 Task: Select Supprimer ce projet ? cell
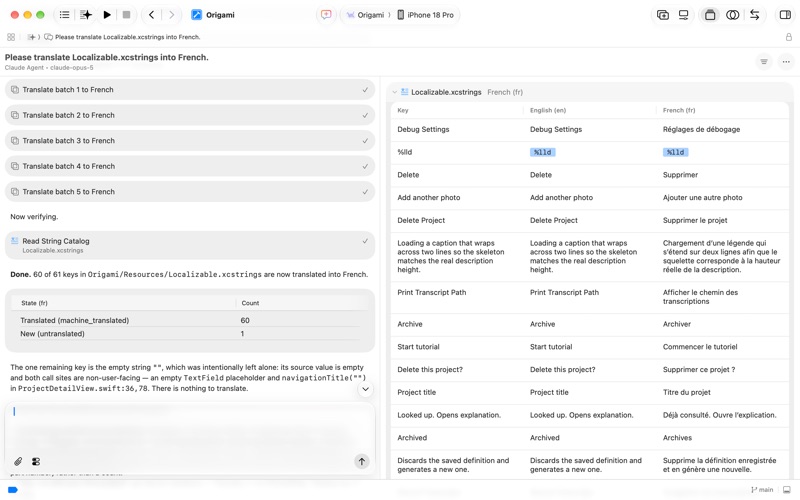click(699, 369)
